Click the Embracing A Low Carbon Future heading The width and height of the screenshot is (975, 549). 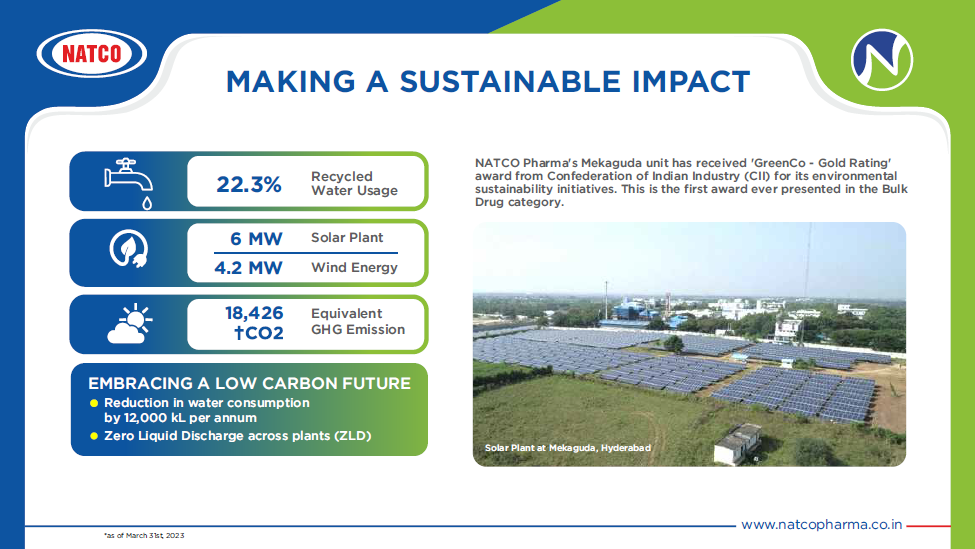[249, 383]
